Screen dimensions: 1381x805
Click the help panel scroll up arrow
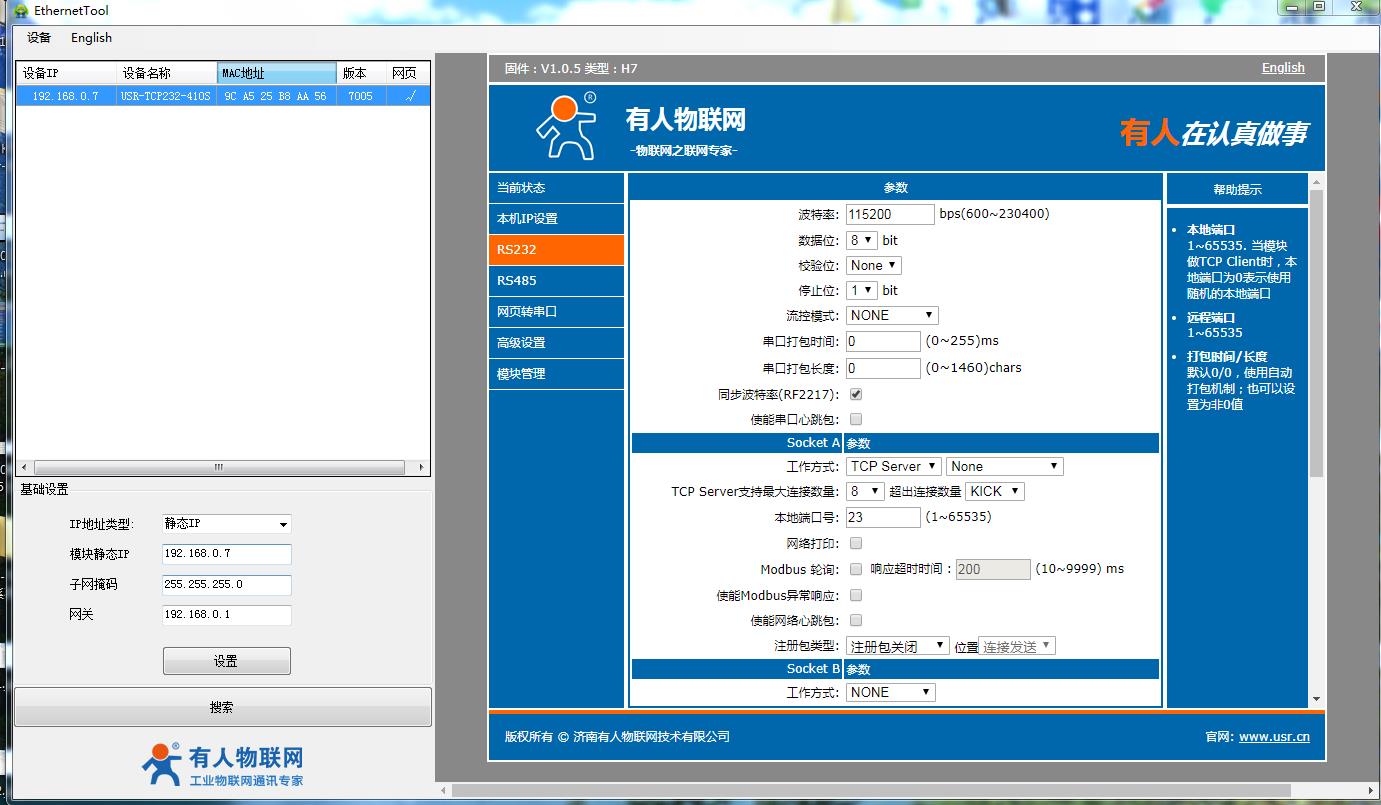[1316, 182]
